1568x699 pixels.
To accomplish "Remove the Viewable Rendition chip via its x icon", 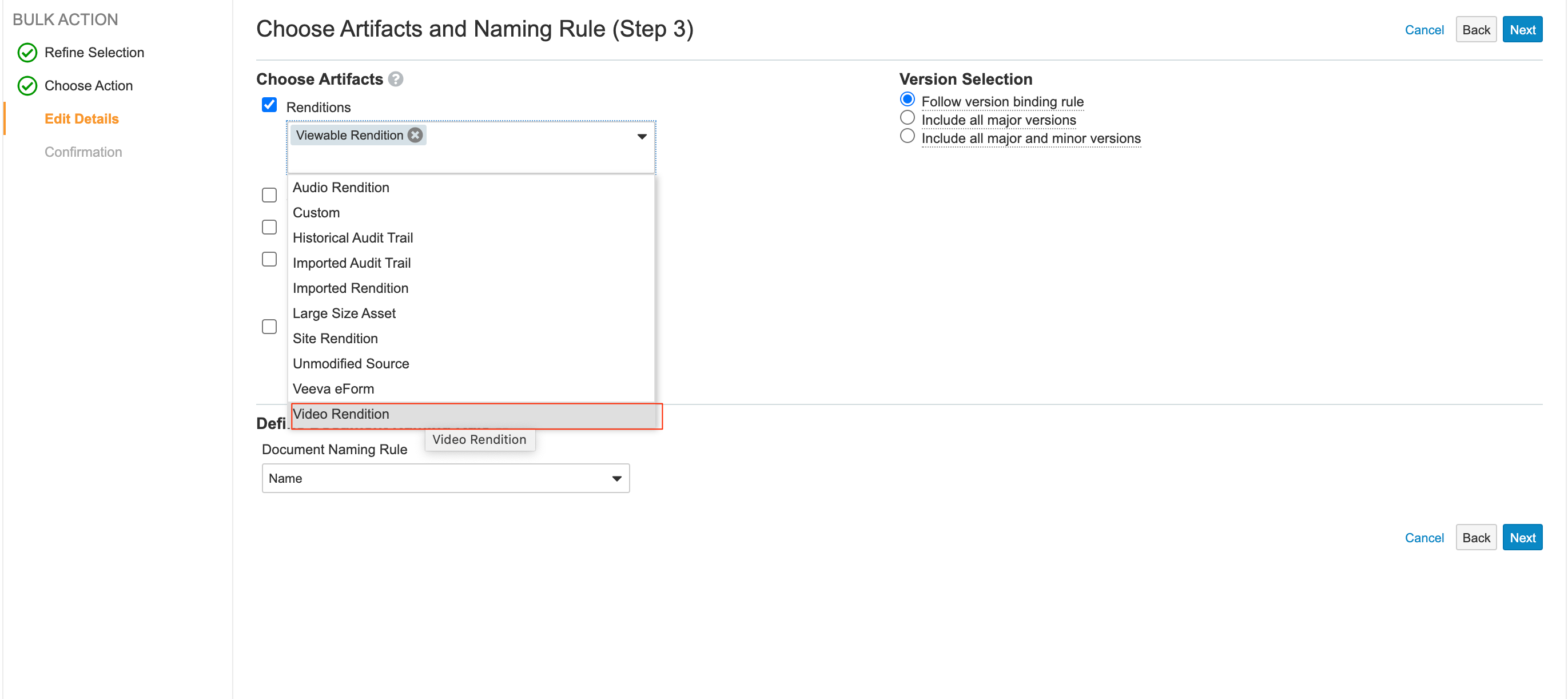I will pos(415,135).
